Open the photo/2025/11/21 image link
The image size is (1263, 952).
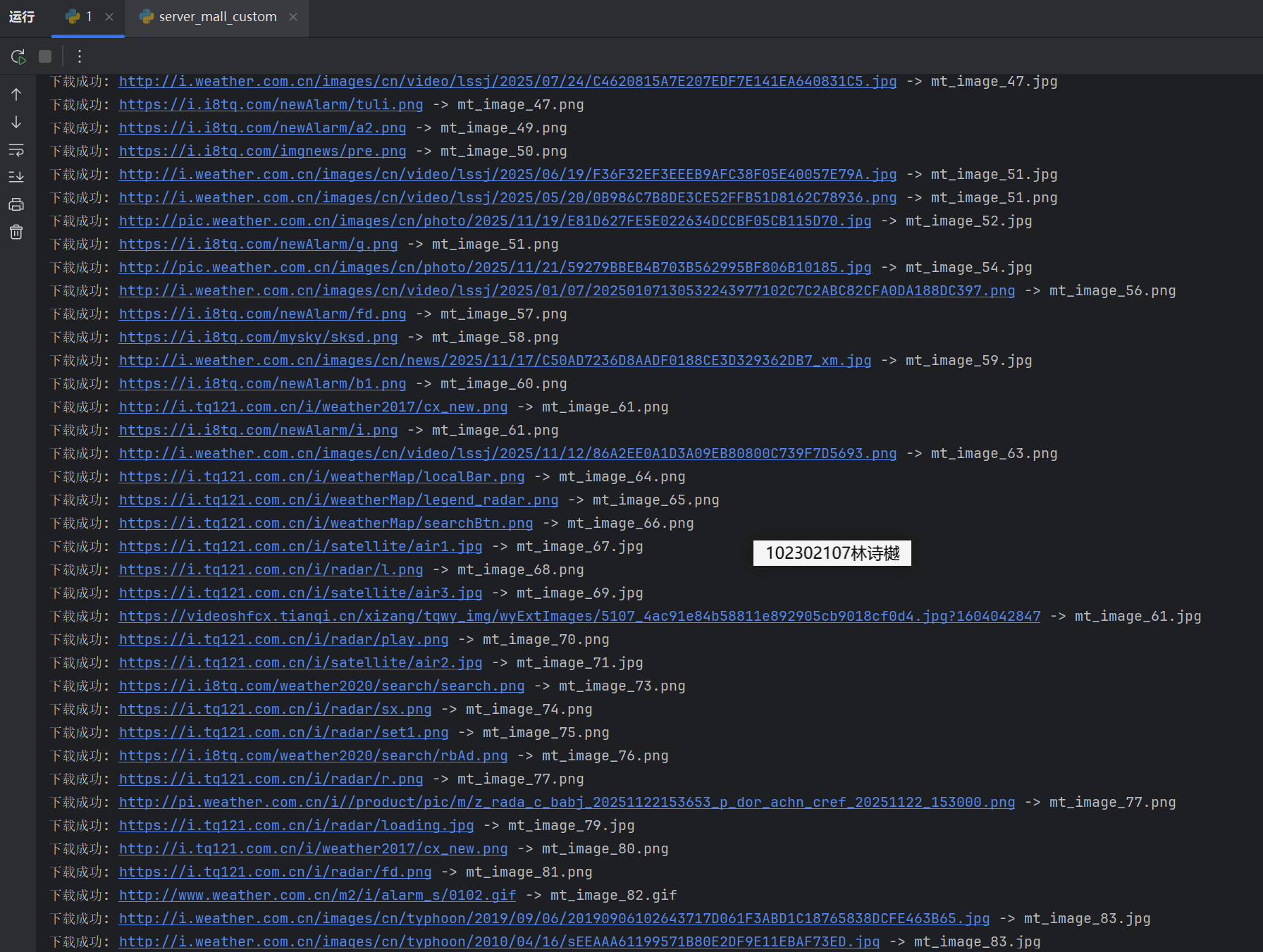[x=495, y=267]
